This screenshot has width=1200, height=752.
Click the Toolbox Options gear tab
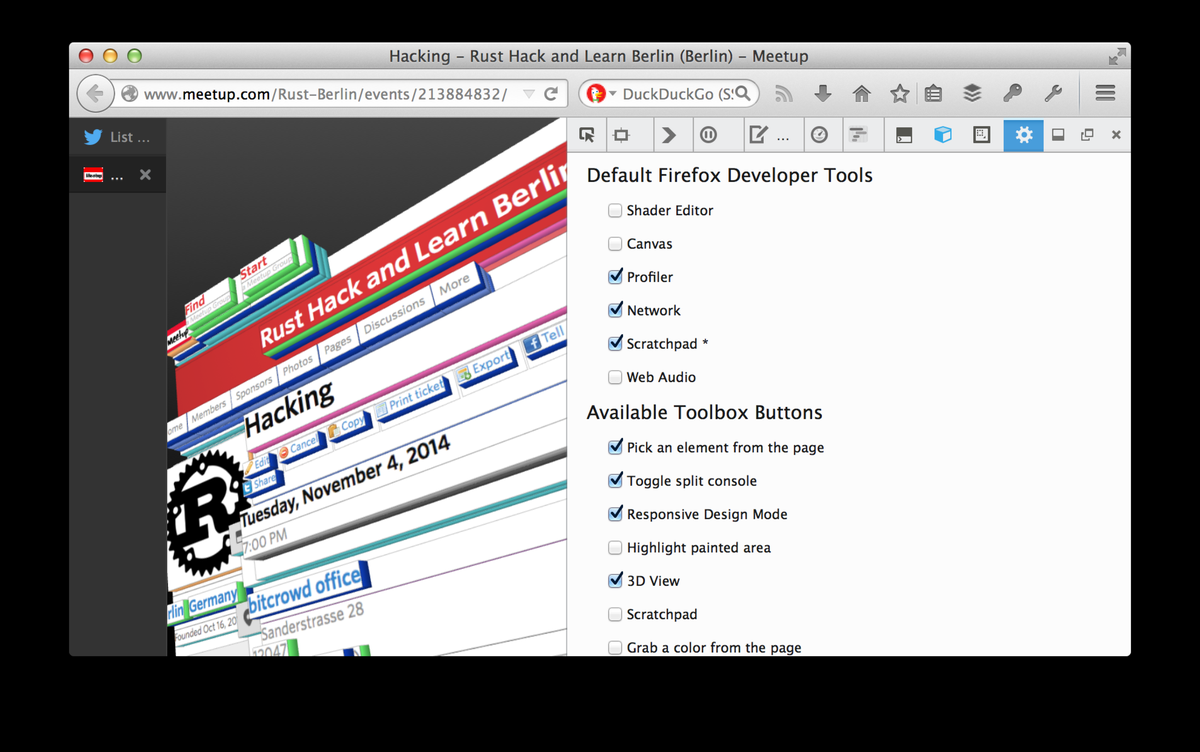[x=1023, y=135]
